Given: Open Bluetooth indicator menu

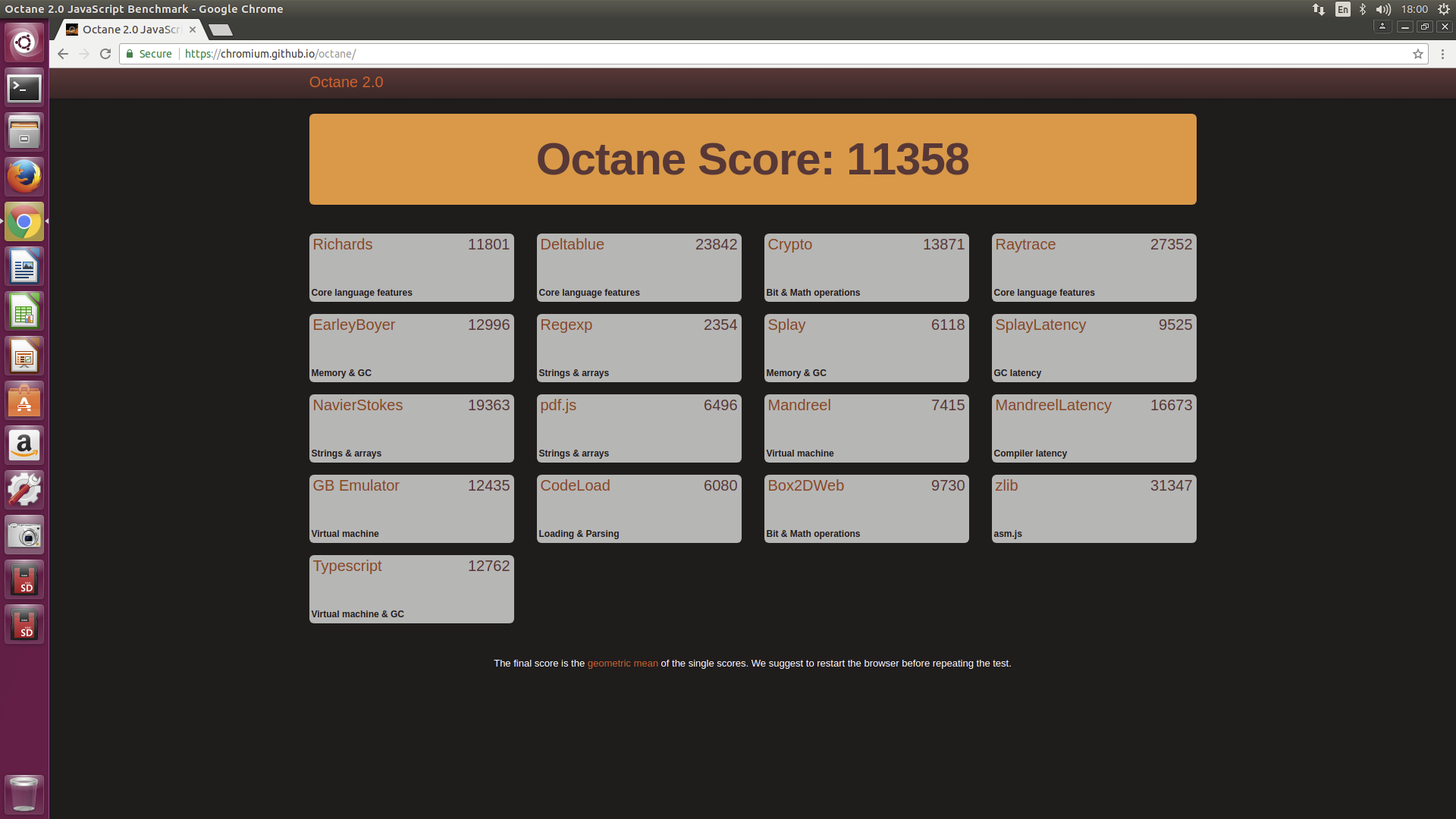Looking at the screenshot, I should [1363, 9].
